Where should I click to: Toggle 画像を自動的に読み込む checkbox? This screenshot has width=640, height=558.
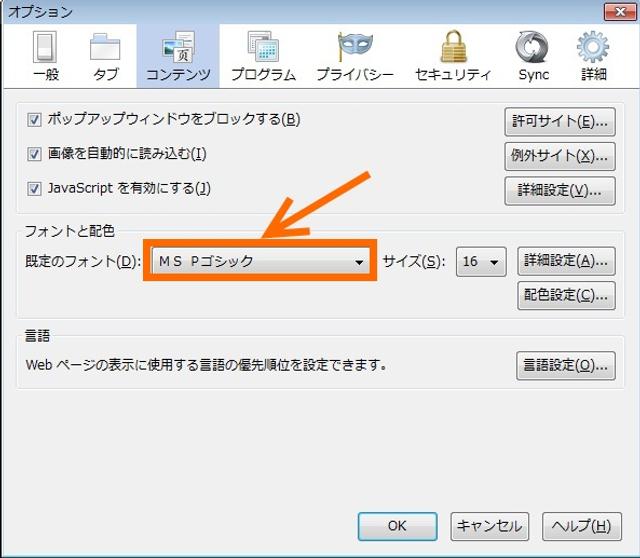[x=34, y=154]
